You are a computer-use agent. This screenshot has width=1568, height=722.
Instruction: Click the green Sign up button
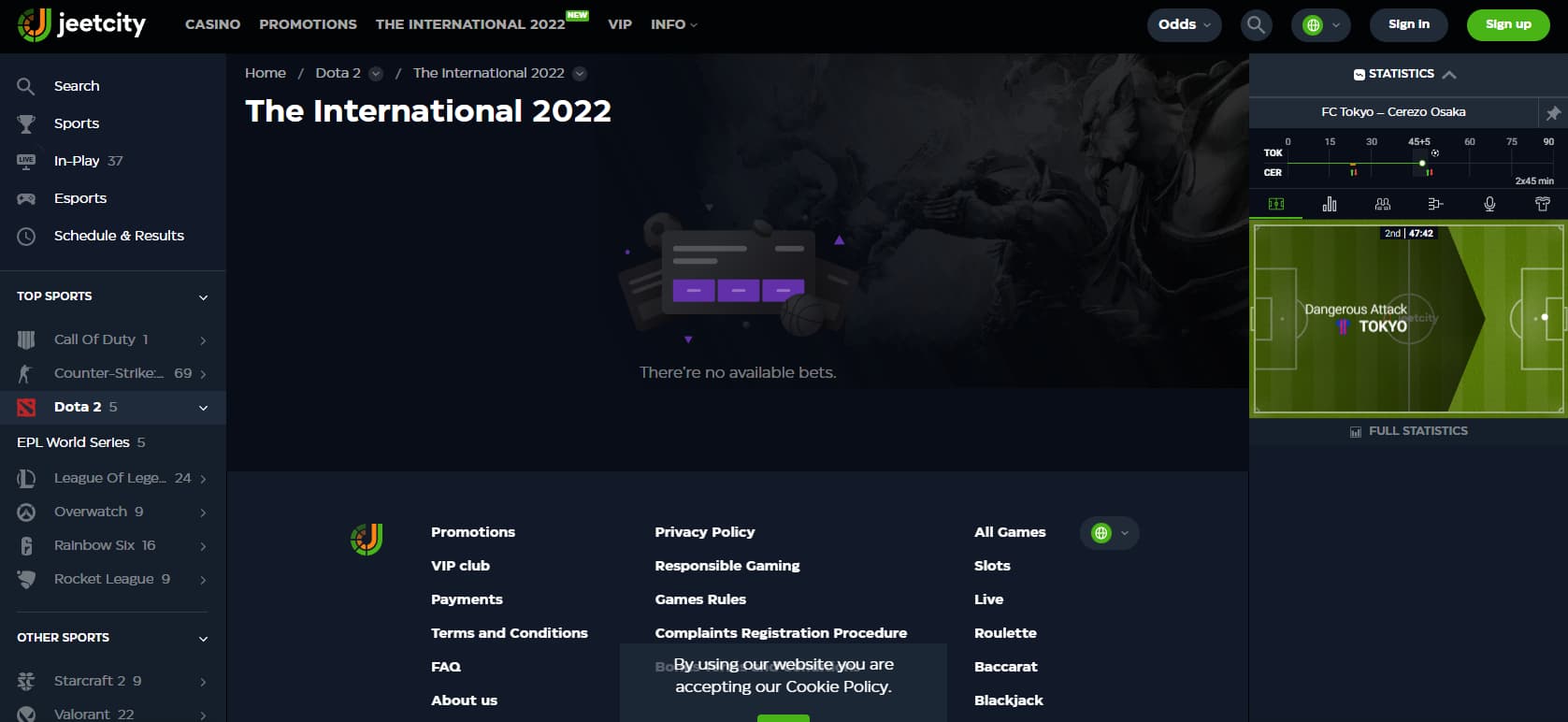click(1508, 25)
